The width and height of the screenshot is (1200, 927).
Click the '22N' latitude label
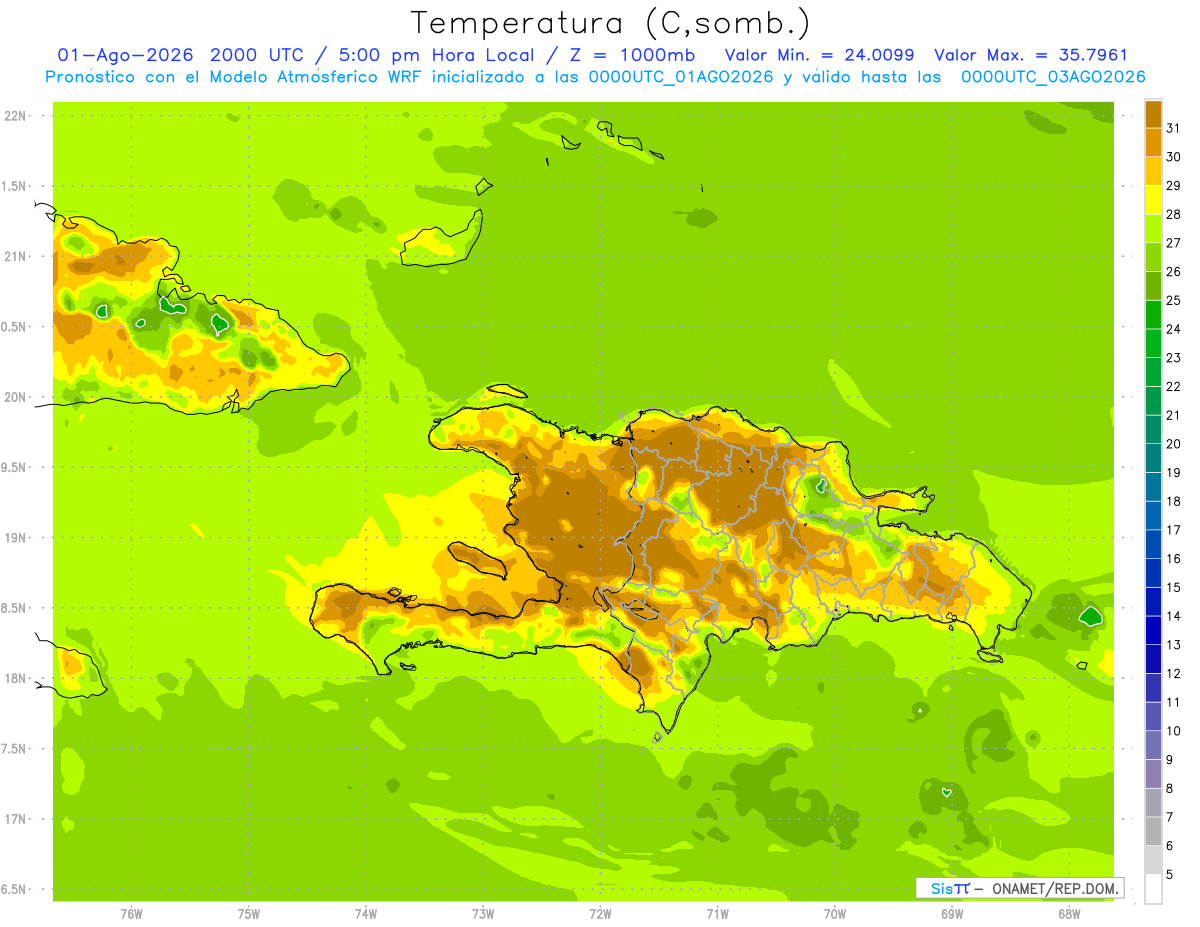tap(16, 116)
